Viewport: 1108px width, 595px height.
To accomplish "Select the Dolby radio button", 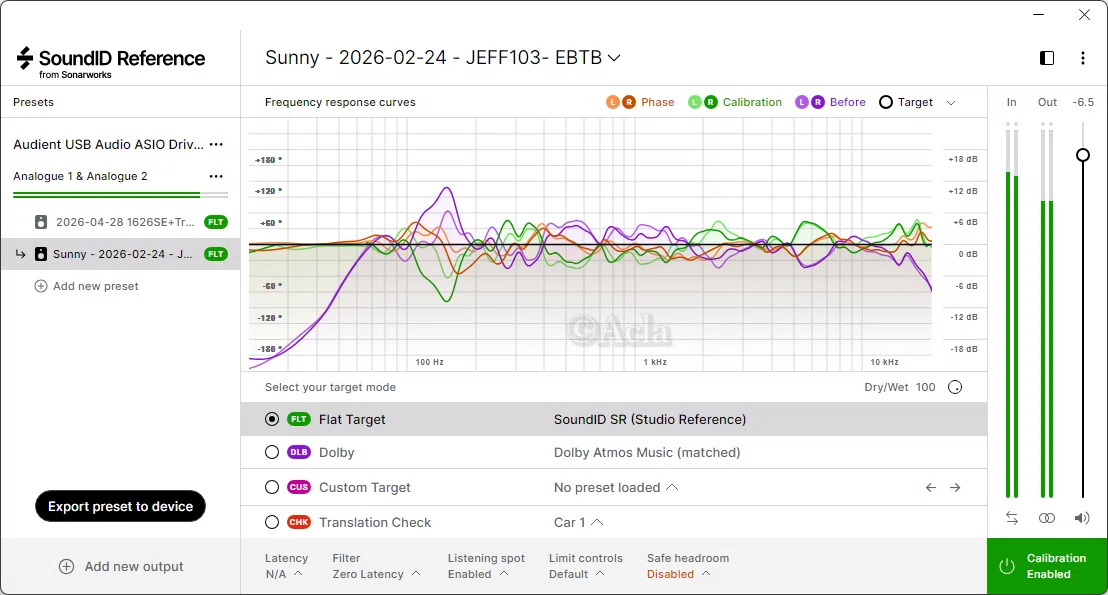I will point(272,452).
